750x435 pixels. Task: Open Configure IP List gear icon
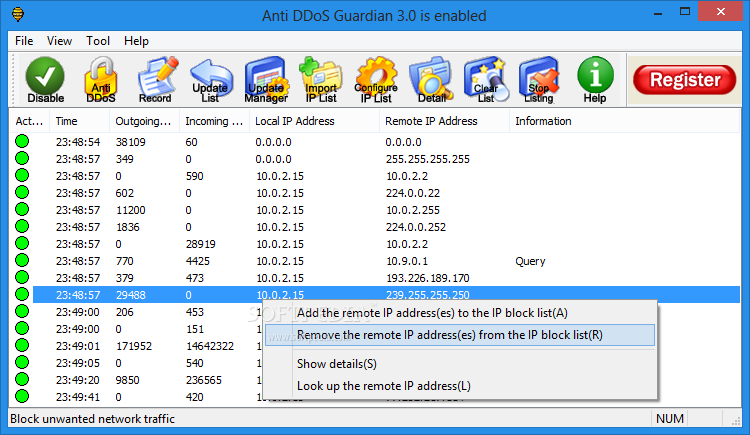point(376,80)
